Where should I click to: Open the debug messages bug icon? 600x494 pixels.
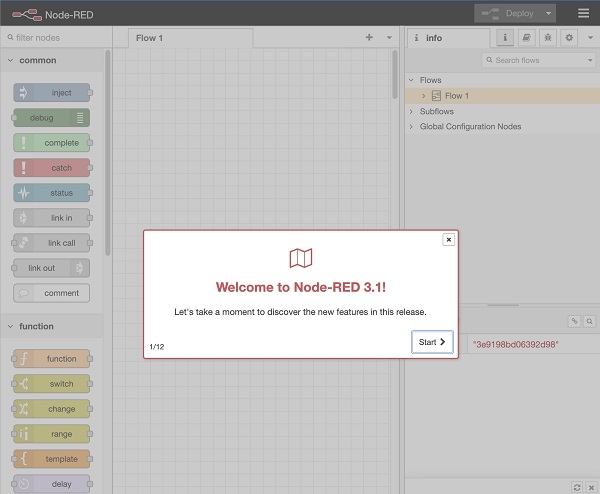(x=548, y=37)
